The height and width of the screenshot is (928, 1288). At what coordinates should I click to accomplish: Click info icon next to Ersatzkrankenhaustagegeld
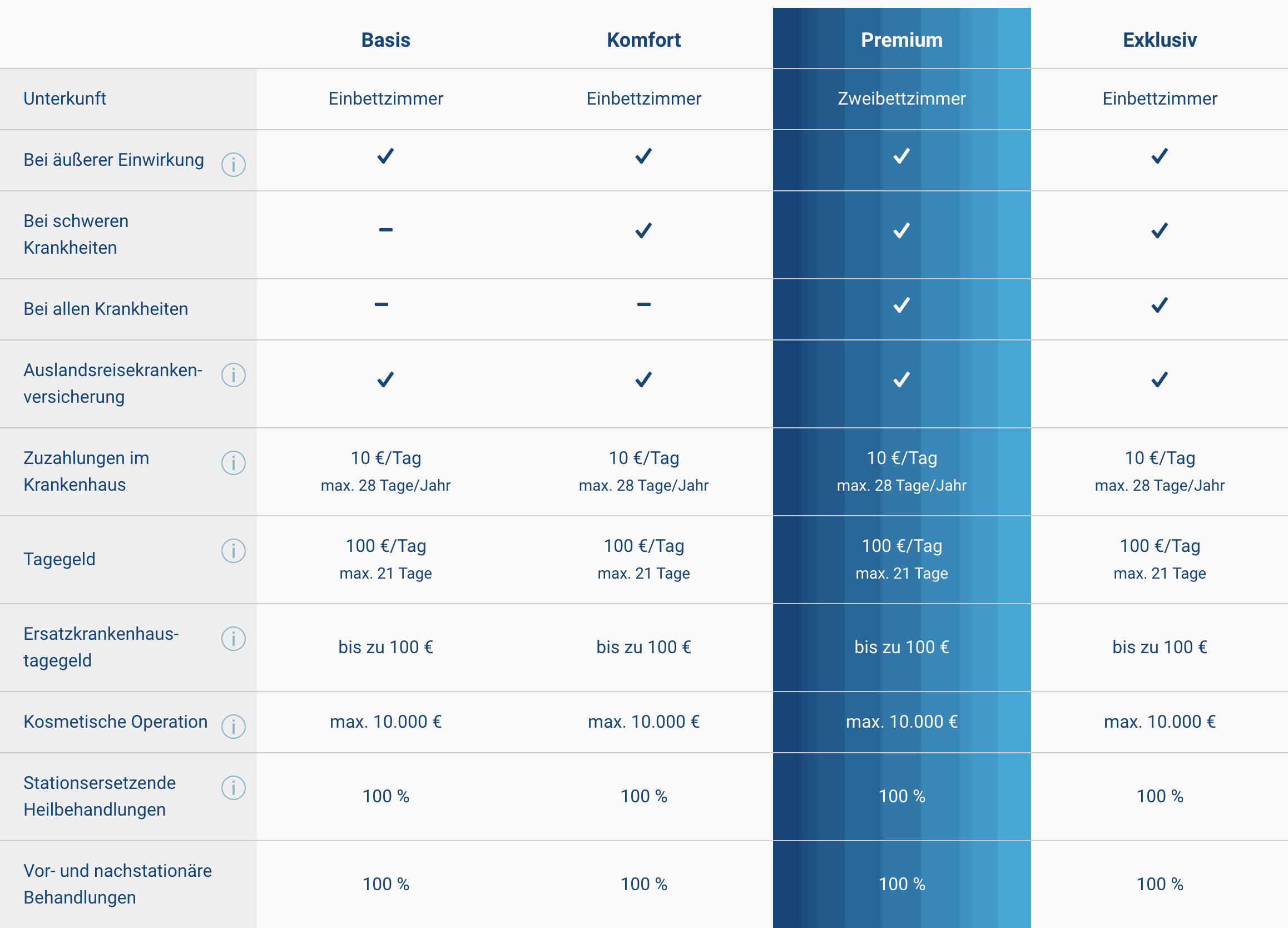pyautogui.click(x=233, y=639)
